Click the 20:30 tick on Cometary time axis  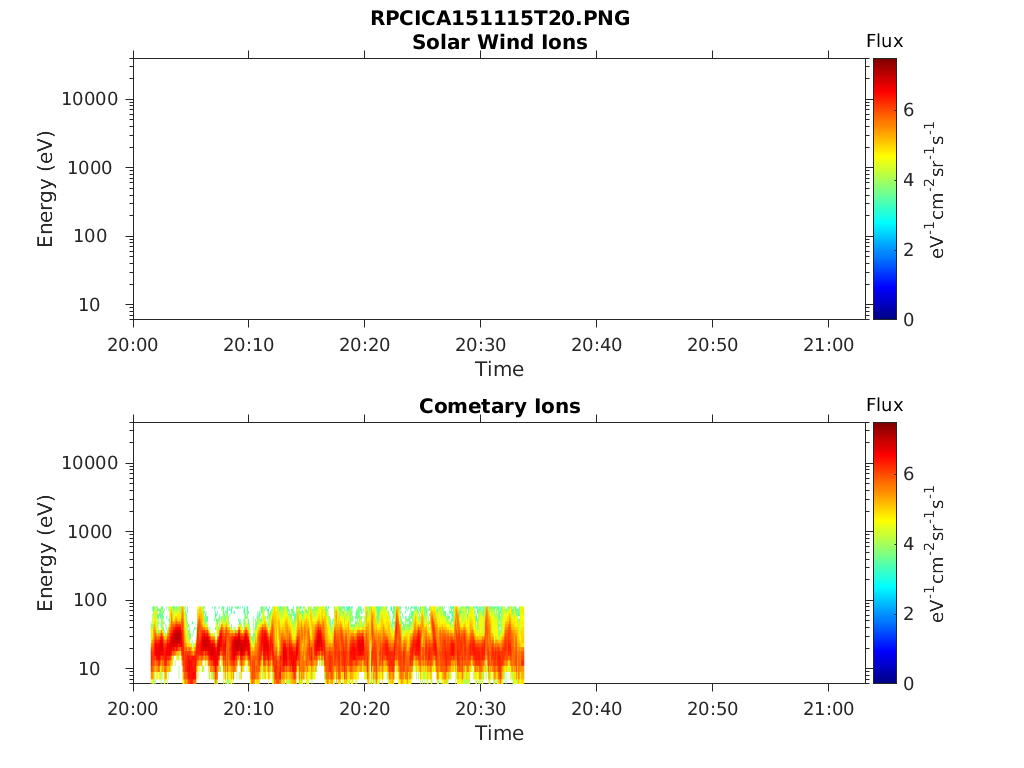(481, 709)
